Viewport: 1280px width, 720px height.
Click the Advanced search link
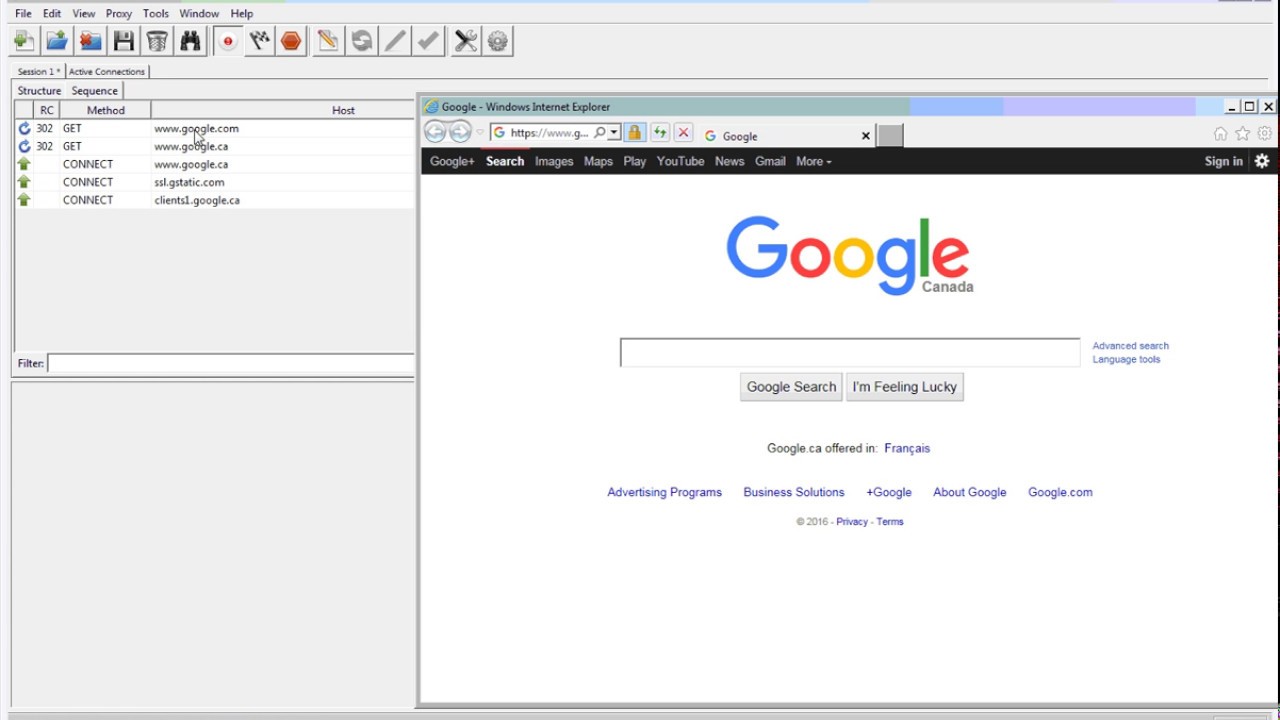click(1130, 346)
